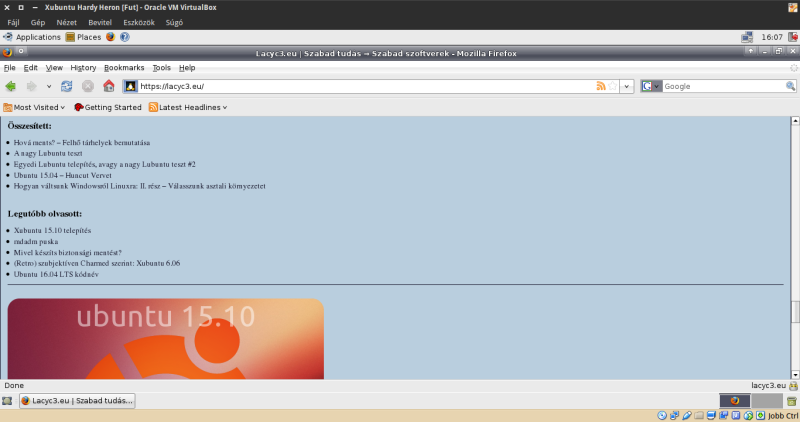Click the ubuntu 15.10 banner image
The image size is (800, 422).
(x=166, y=339)
